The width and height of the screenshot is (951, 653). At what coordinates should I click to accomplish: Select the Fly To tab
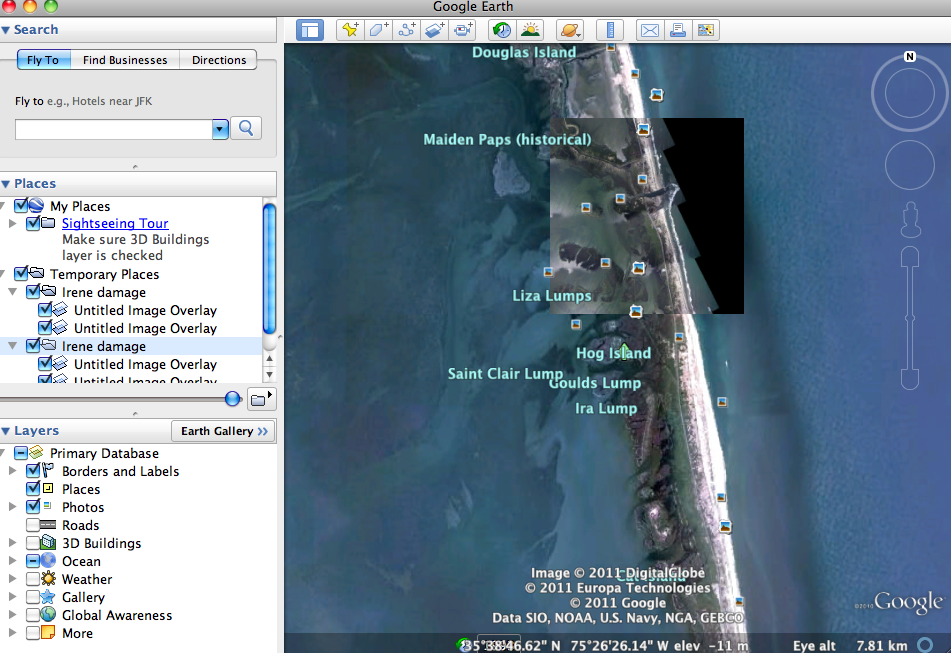pyautogui.click(x=44, y=59)
